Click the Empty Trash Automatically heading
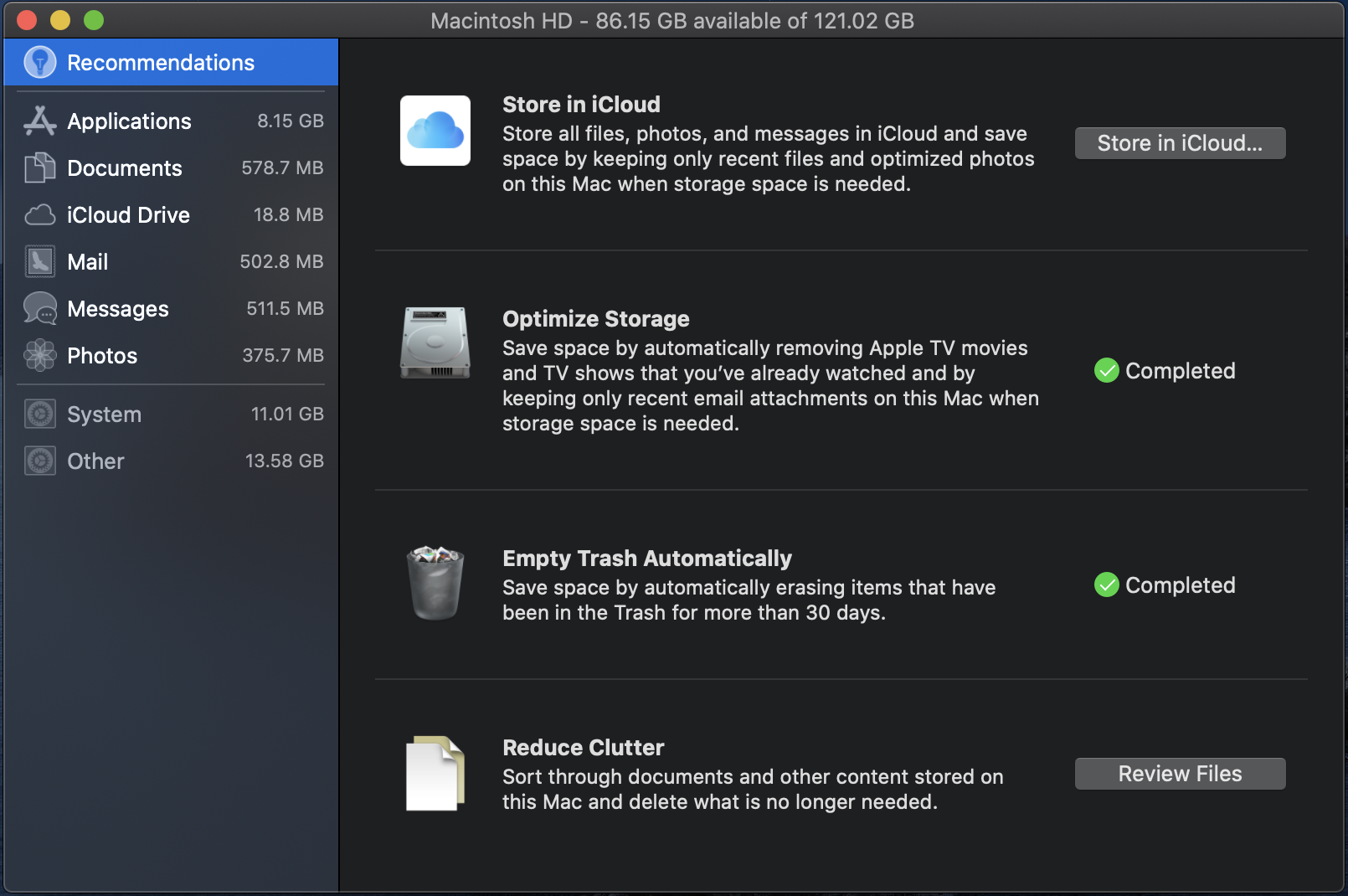This screenshot has width=1348, height=896. click(x=646, y=559)
